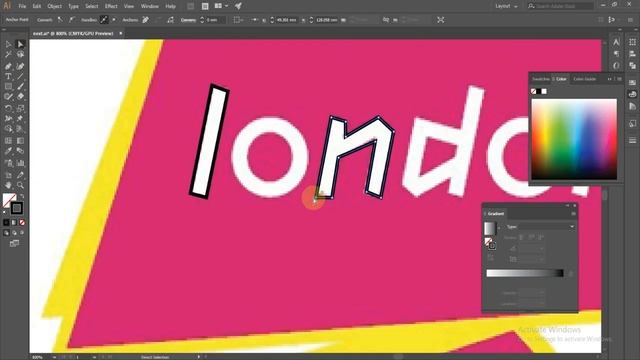
Task: Toggle constrain width and height link
Action: tap(386, 20)
